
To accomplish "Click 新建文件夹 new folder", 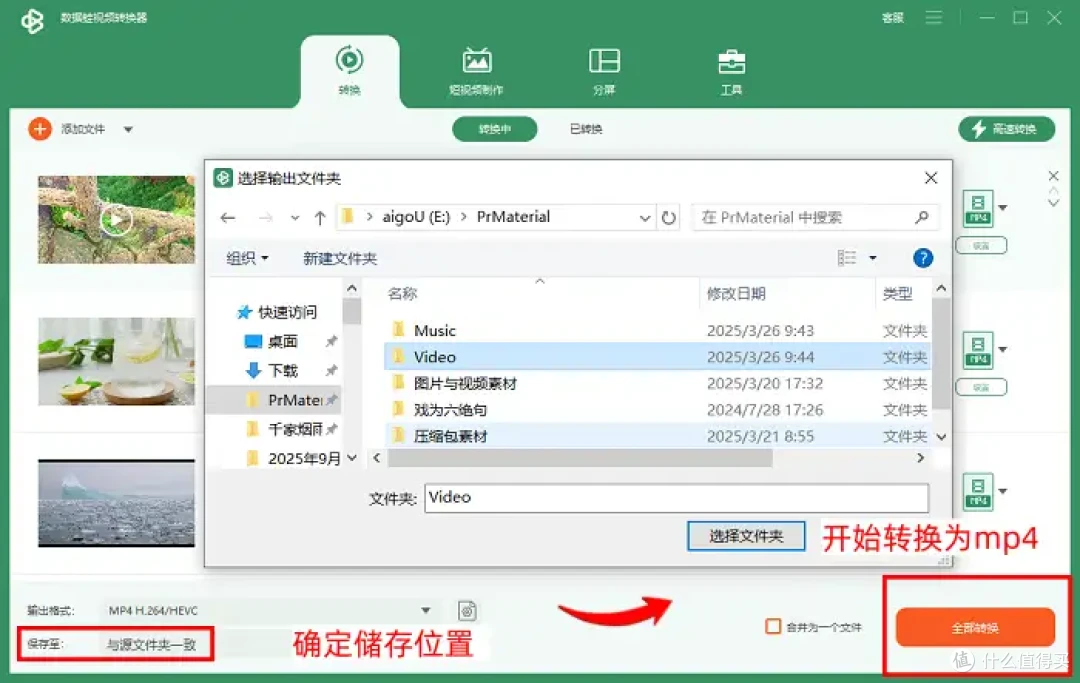I will [340, 258].
